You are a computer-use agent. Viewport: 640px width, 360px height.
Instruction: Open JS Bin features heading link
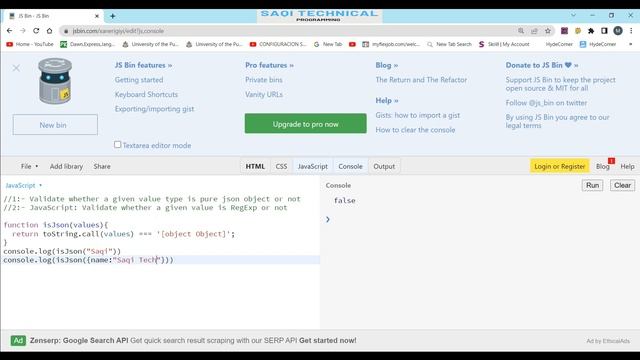(143, 65)
